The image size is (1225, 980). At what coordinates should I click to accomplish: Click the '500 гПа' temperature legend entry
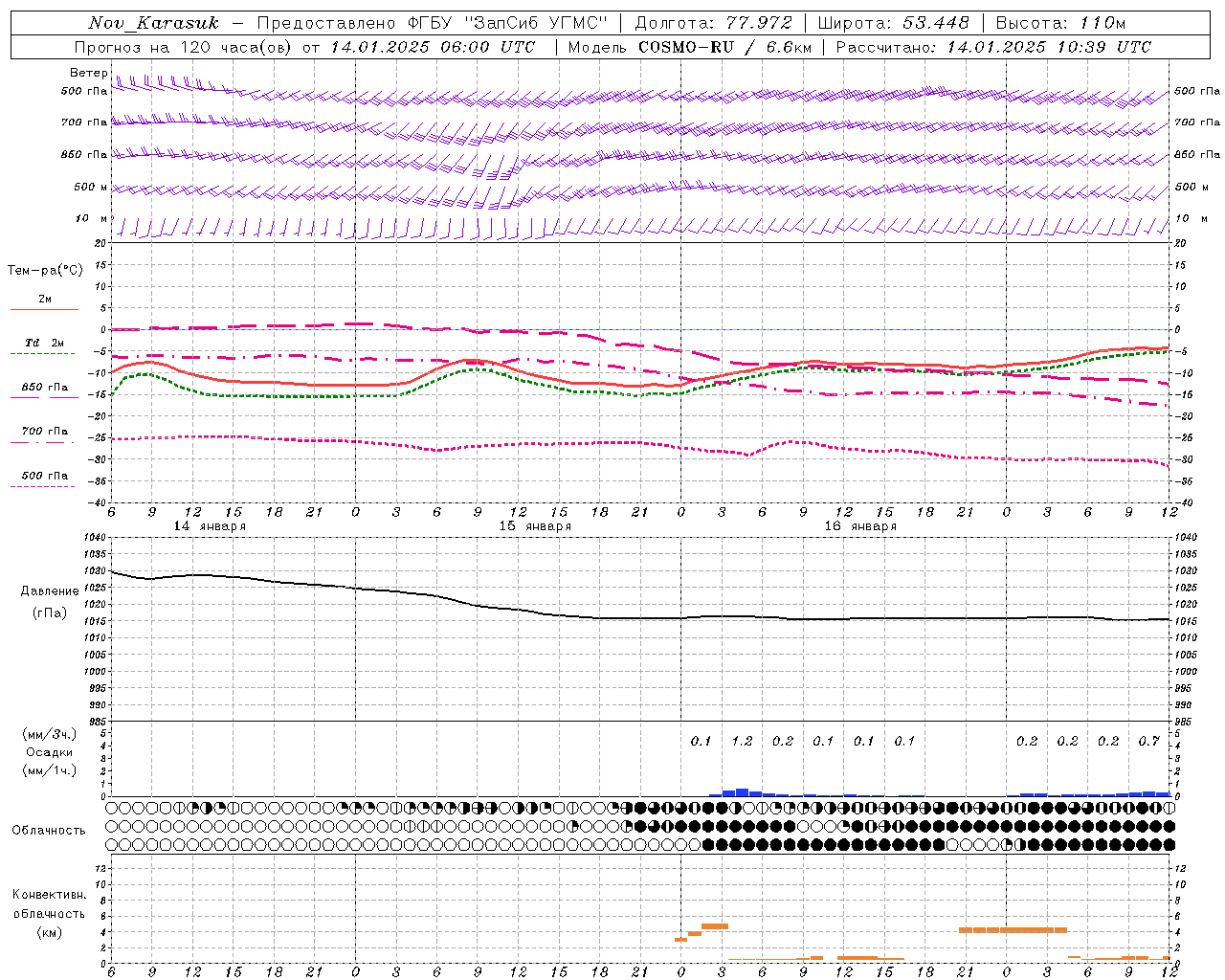coord(44,476)
